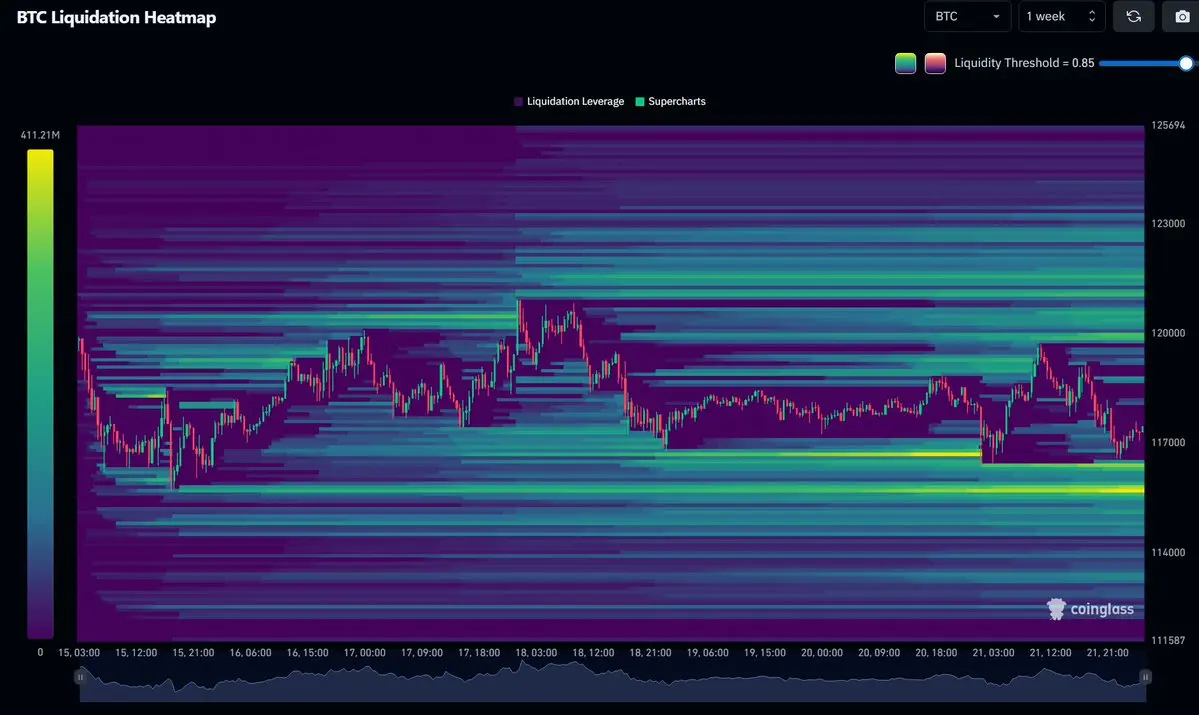Click the BTC Liquidation Heatmap title
Viewport: 1199px width, 715px height.
pyautogui.click(x=116, y=18)
